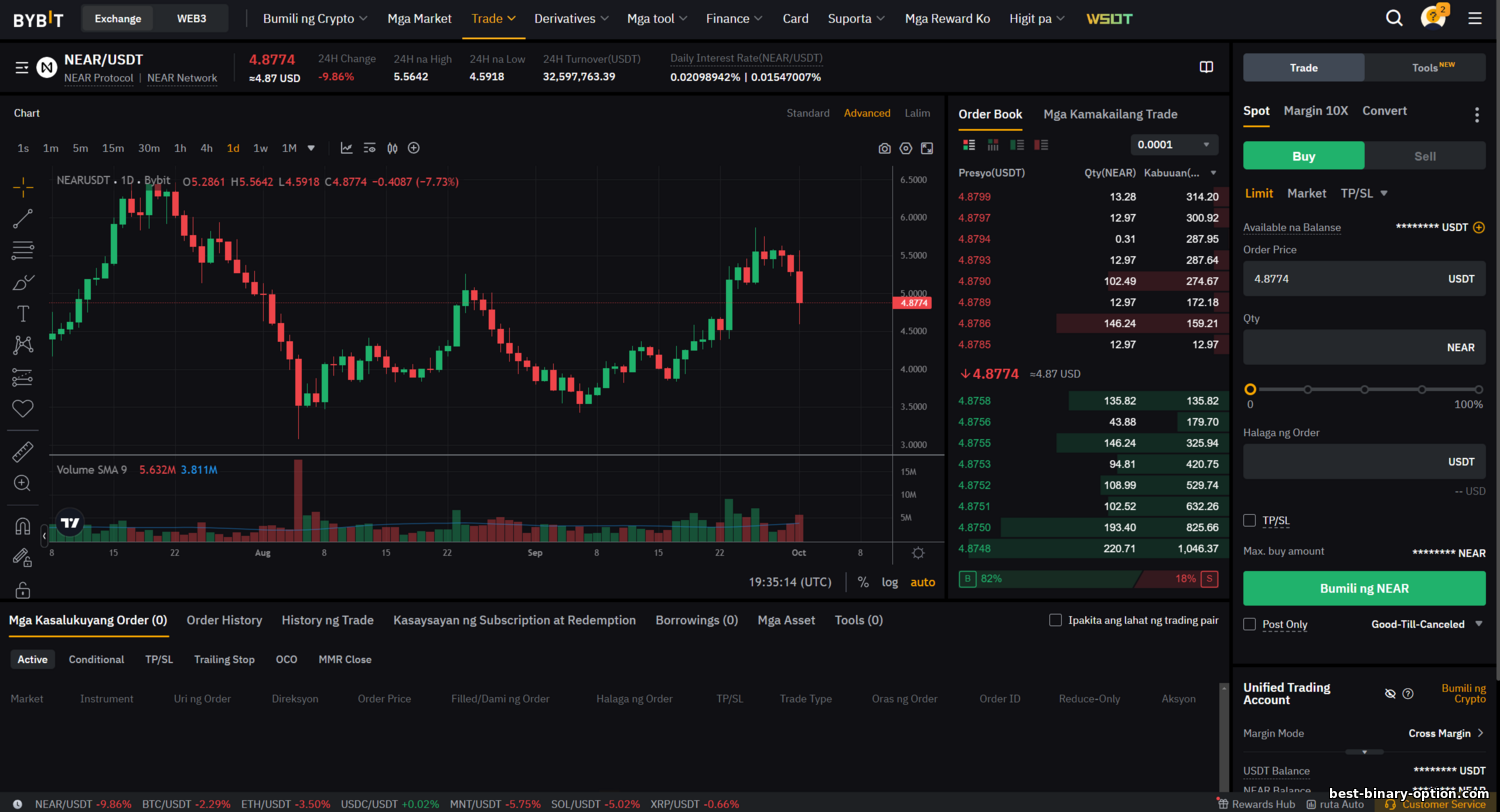Screen dimensions: 1500x812
Task: Open the Margin 10X tab
Action: (1316, 111)
